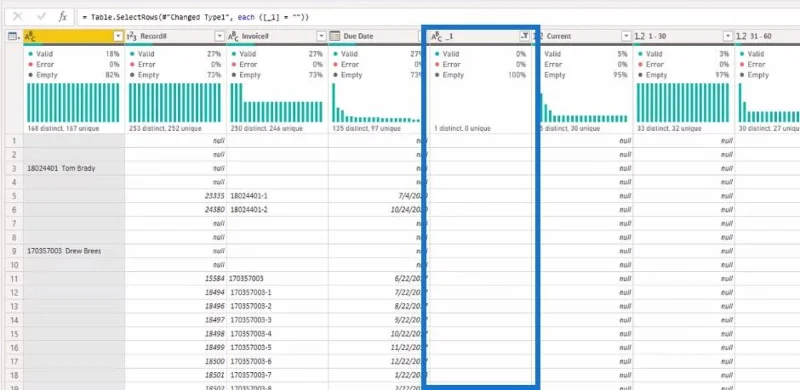Open the 1 - 30 column filter dropdown
The height and width of the screenshot is (390, 800).
(x=728, y=36)
